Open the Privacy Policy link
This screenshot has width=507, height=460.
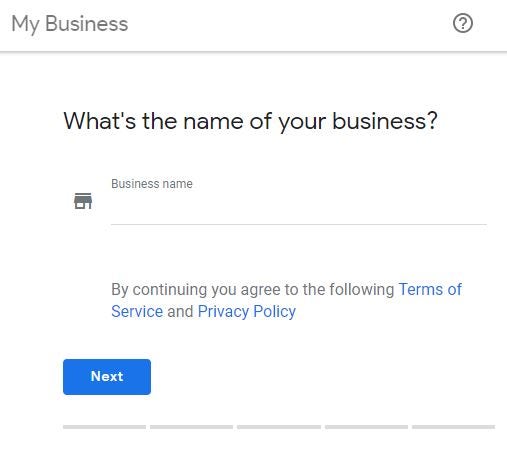tap(247, 312)
